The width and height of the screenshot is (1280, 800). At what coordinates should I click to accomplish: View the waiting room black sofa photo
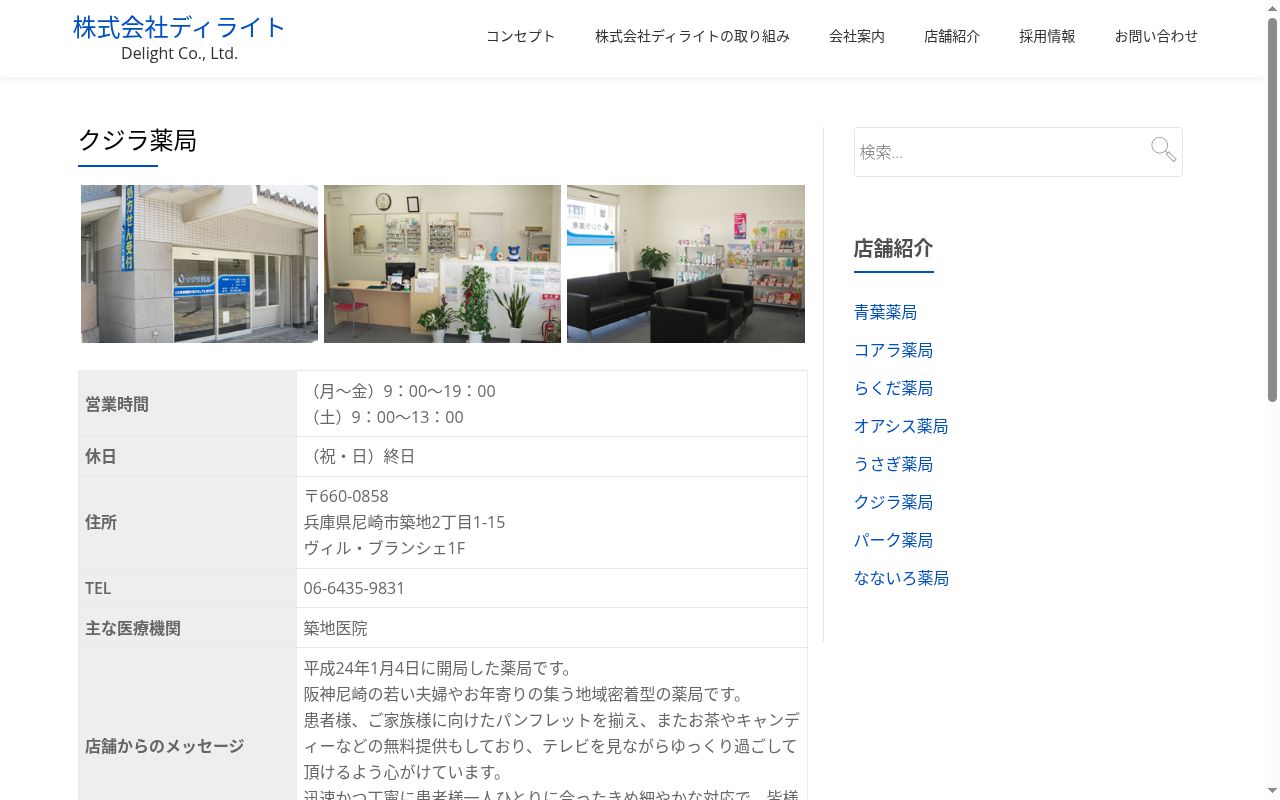click(x=686, y=264)
